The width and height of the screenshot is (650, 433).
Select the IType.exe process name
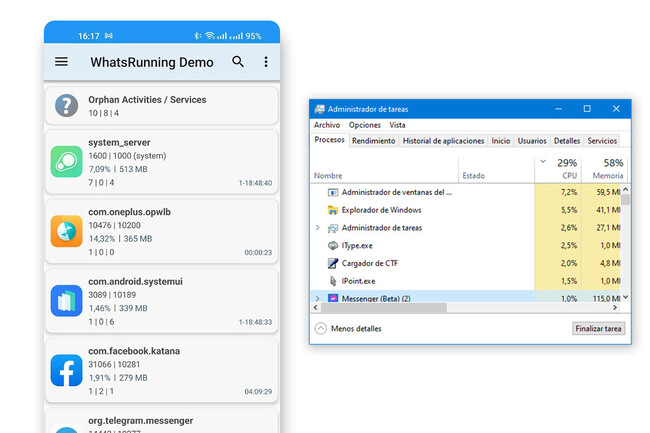(x=357, y=246)
